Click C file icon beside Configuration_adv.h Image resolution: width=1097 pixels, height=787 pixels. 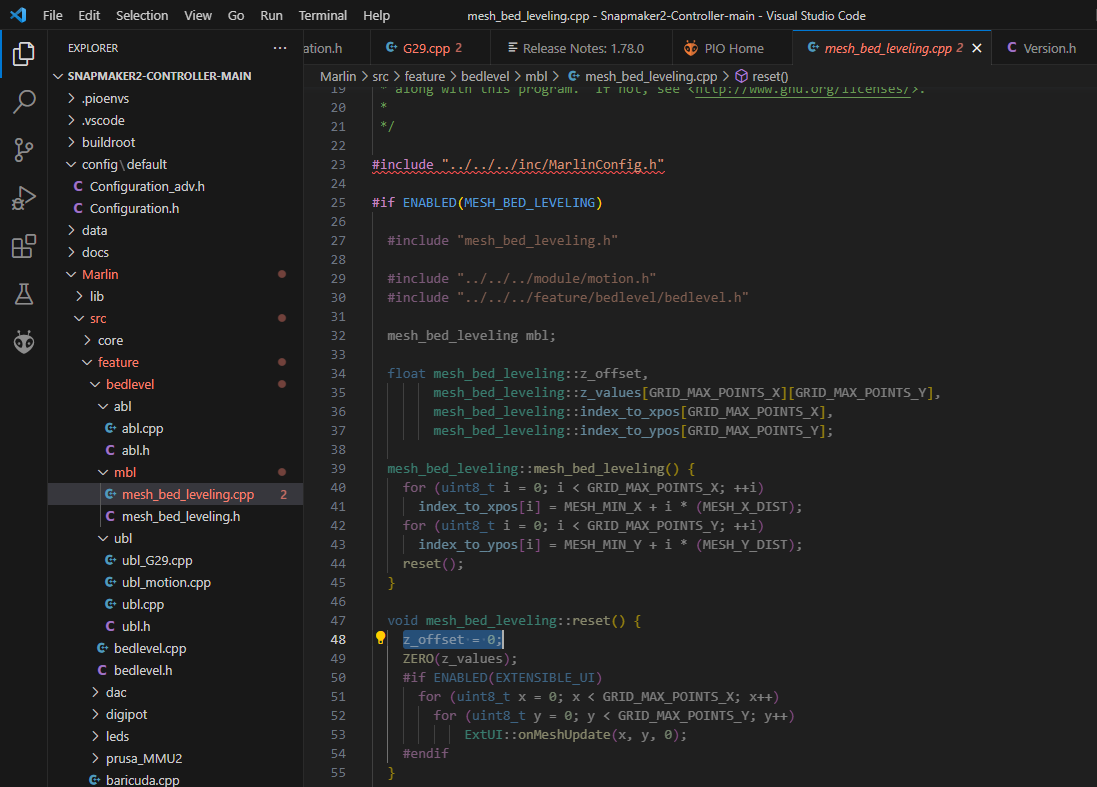78,187
